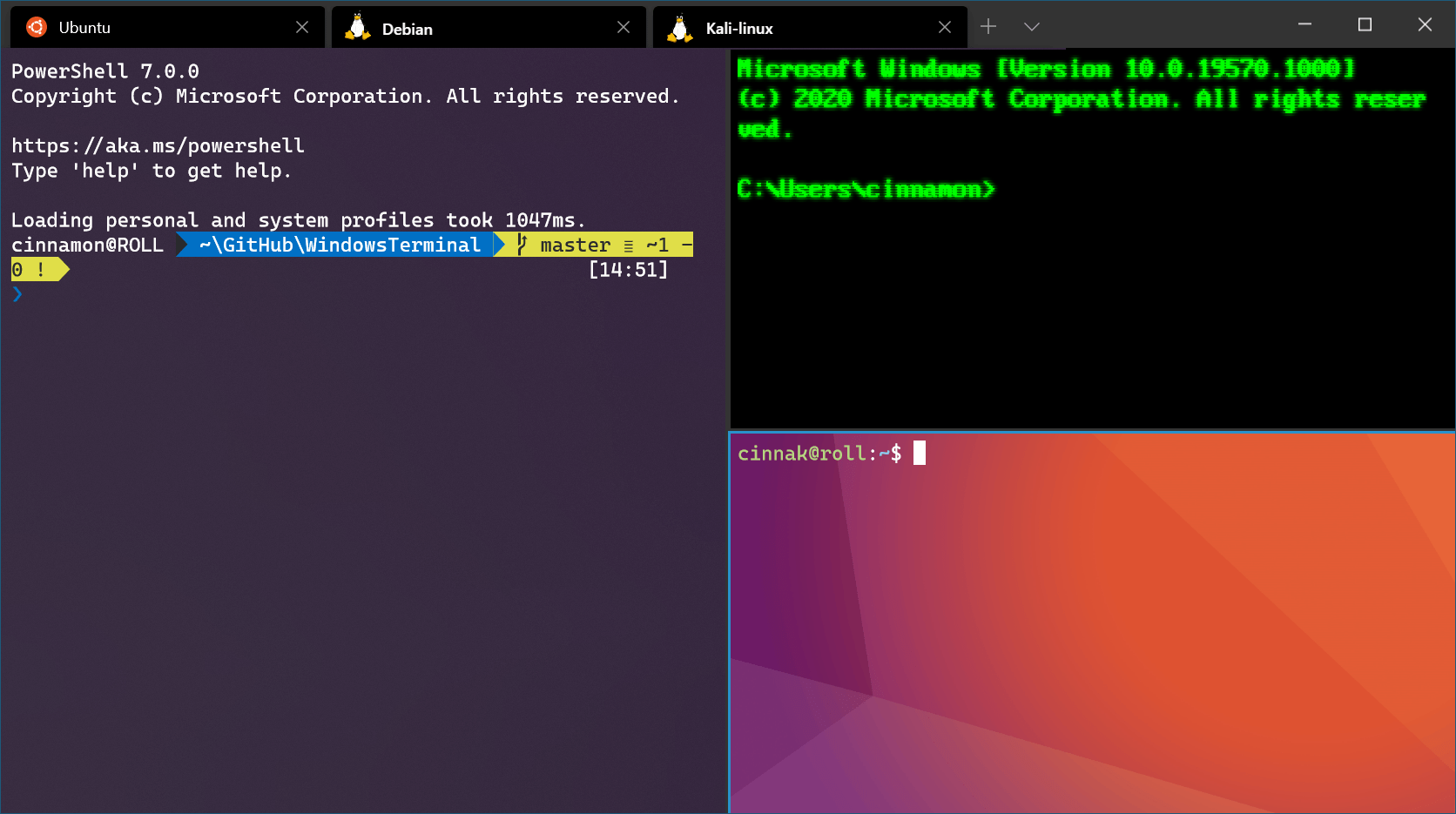
Task: Click the Kali-linux penguin icon on its tab
Action: (x=678, y=26)
